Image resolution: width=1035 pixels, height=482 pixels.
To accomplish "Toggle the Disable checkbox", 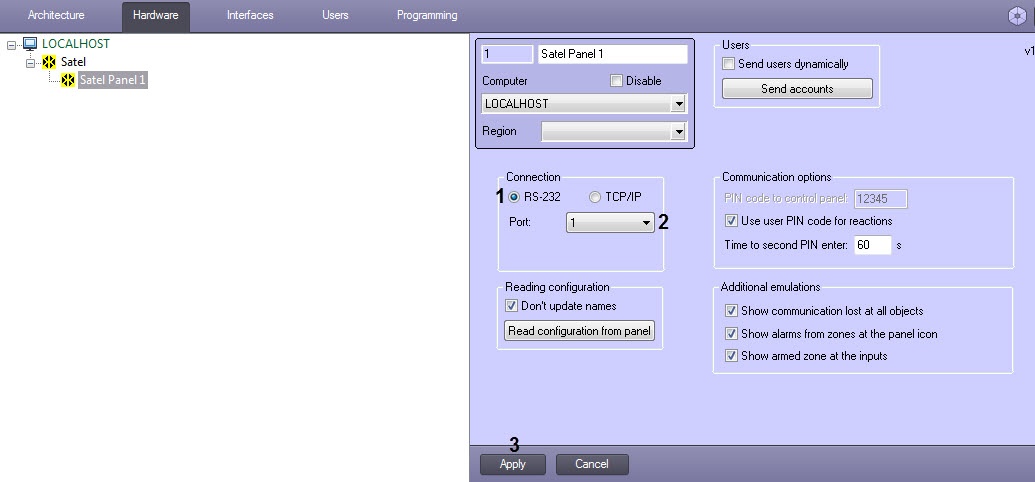I will 617,81.
